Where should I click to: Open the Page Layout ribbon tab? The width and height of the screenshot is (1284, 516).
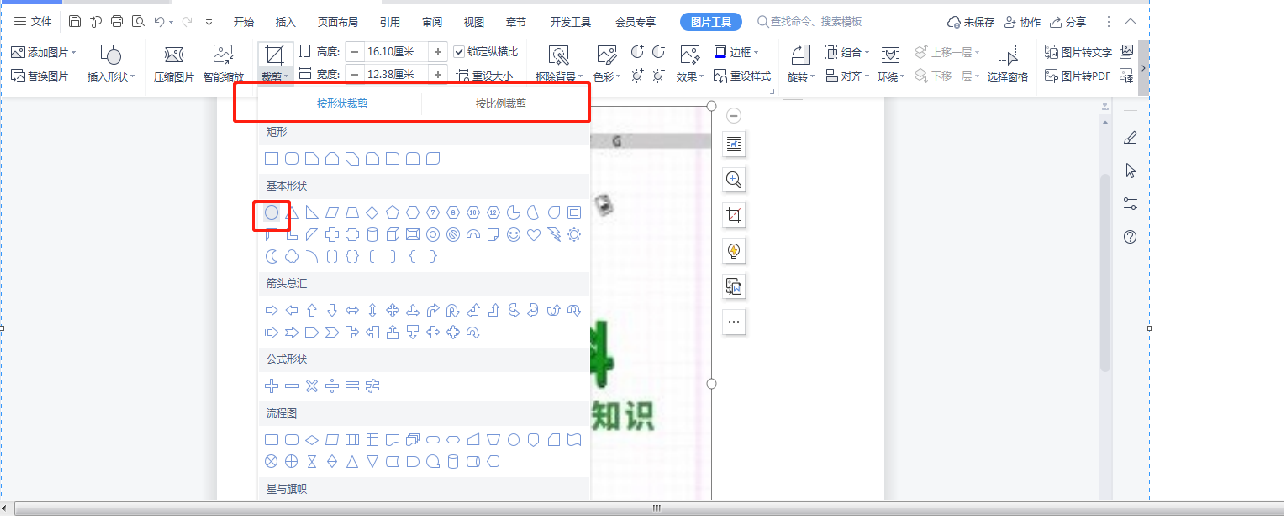coord(336,21)
